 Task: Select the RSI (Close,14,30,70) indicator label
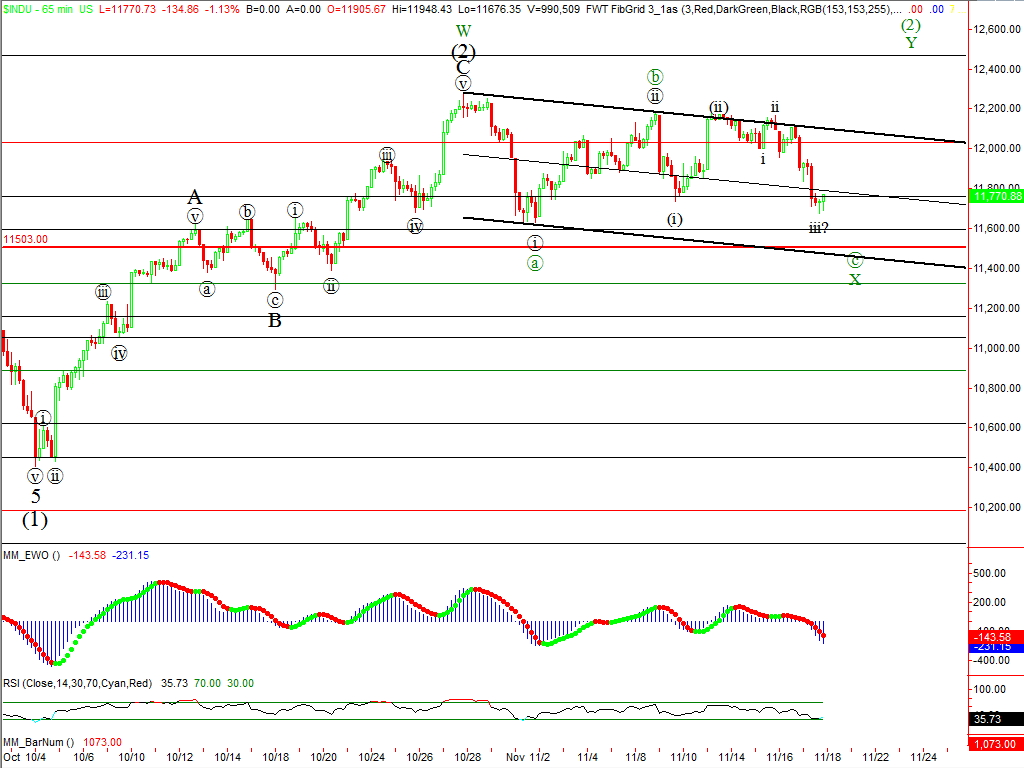click(x=76, y=683)
